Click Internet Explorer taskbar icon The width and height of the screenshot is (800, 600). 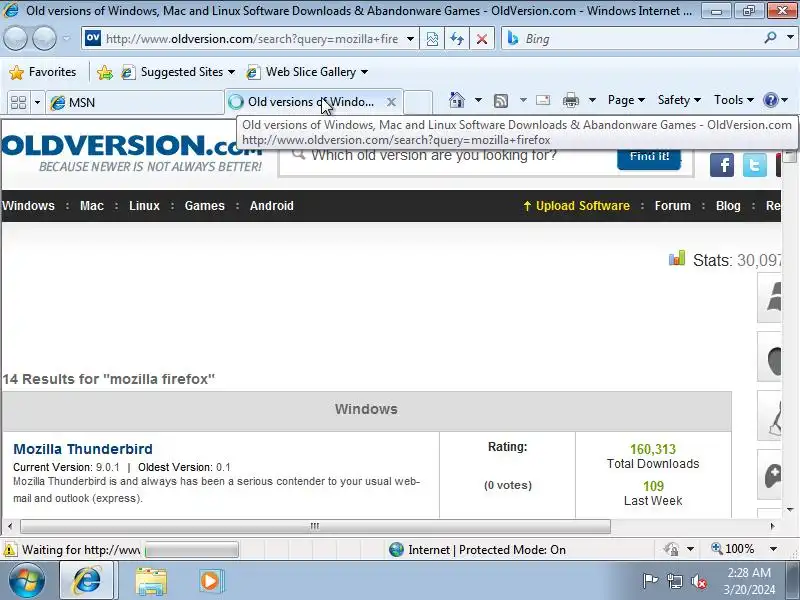[x=87, y=580]
